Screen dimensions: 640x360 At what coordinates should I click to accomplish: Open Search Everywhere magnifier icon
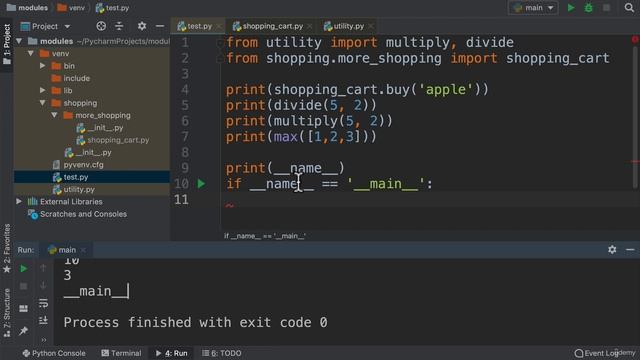tap(629, 7)
